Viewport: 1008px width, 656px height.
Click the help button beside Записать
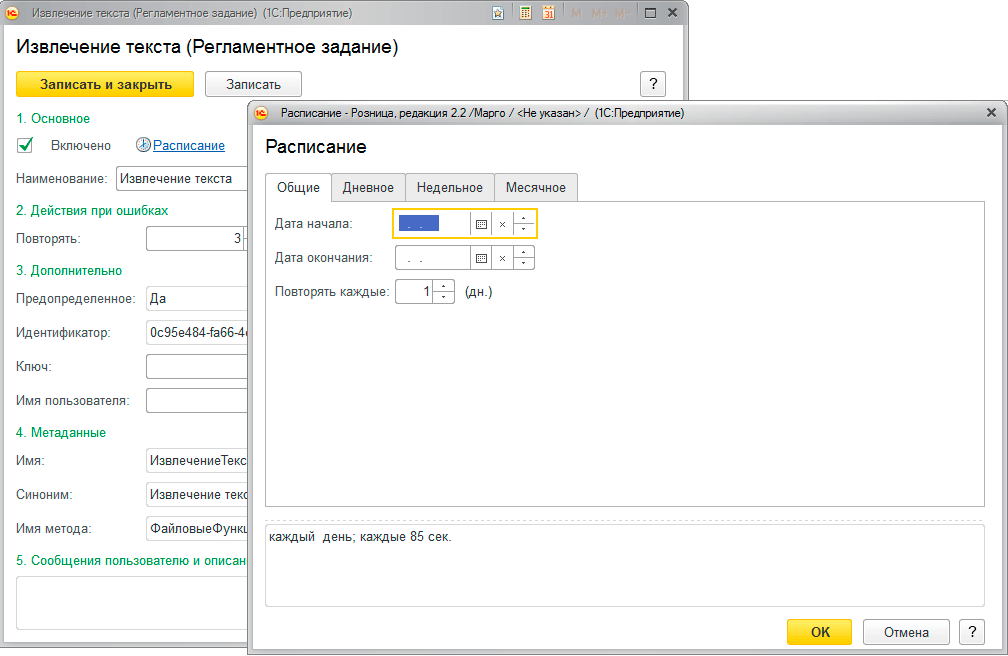(652, 84)
